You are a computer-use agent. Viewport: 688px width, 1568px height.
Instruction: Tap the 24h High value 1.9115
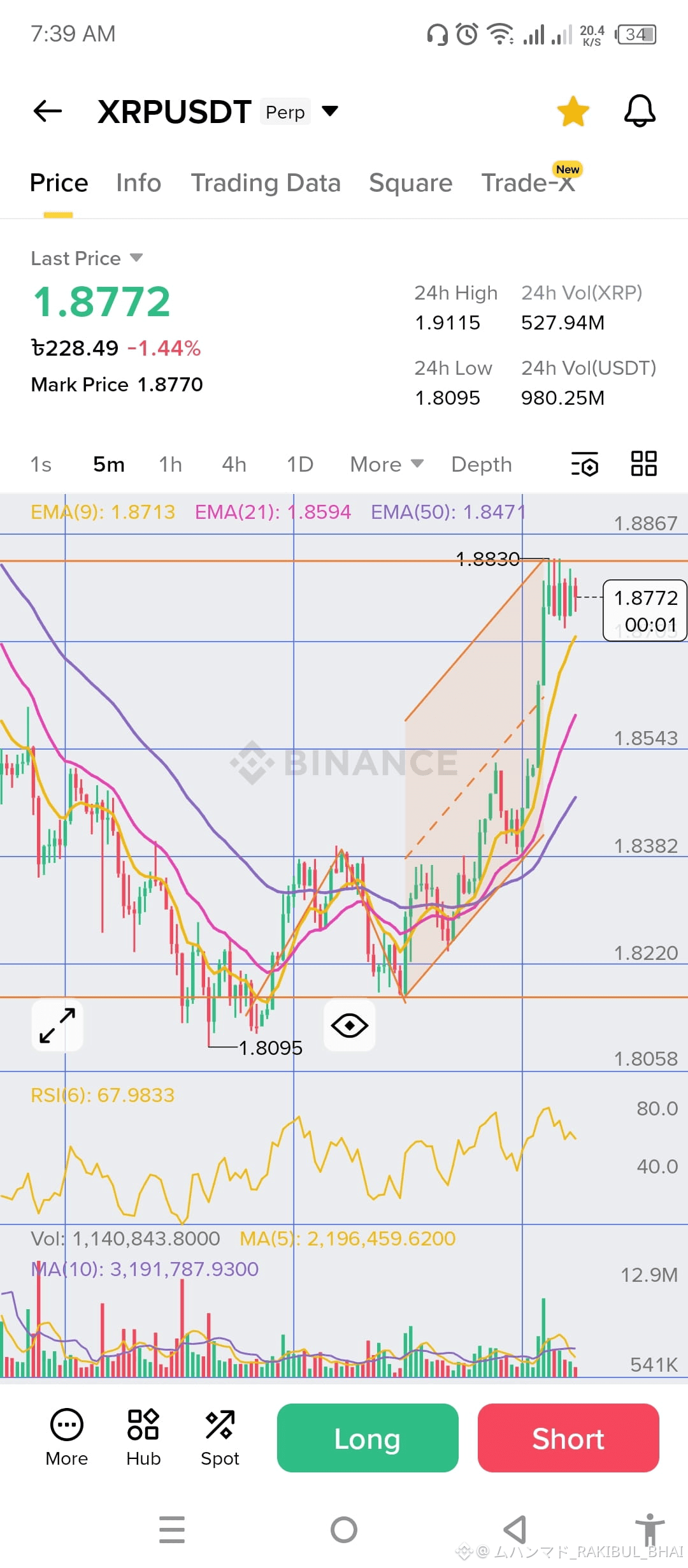448,323
